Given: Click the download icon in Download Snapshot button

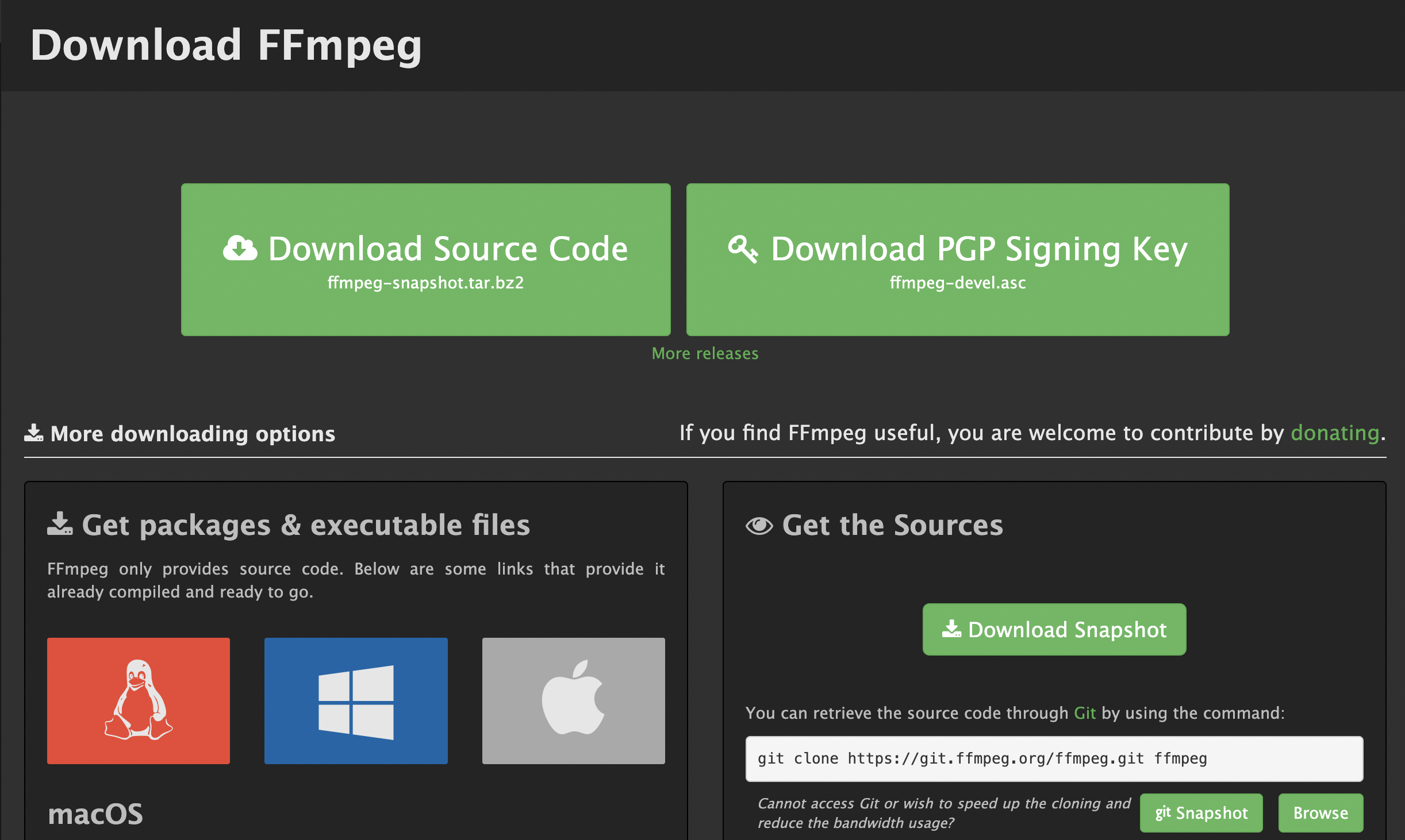Looking at the screenshot, I should (x=951, y=629).
